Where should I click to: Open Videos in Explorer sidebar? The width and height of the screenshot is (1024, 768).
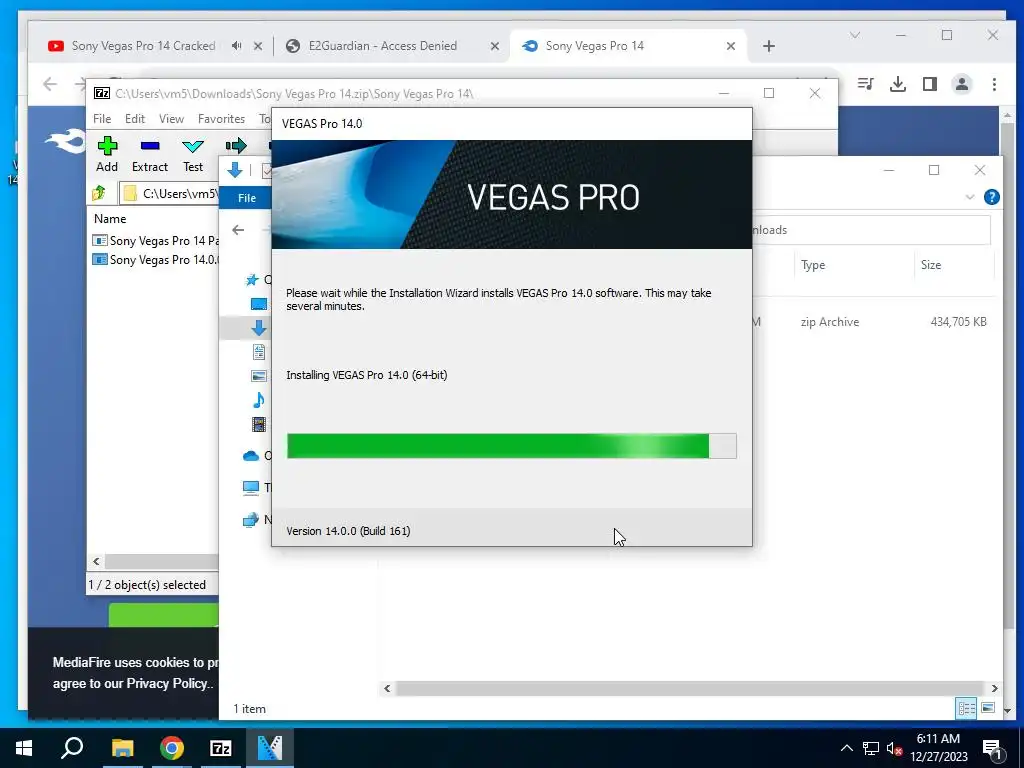click(x=259, y=424)
